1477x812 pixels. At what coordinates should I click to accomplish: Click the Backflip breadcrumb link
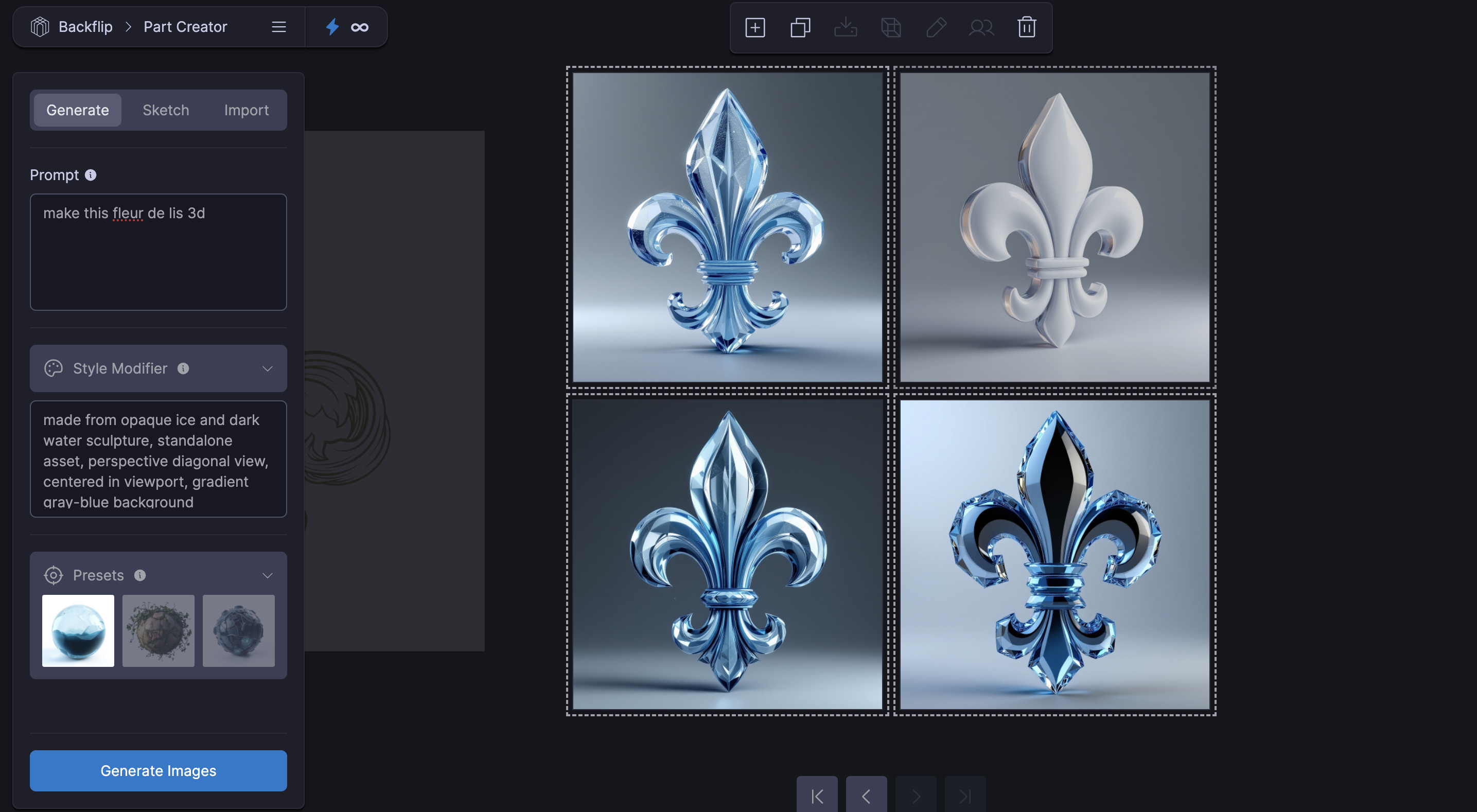point(85,27)
